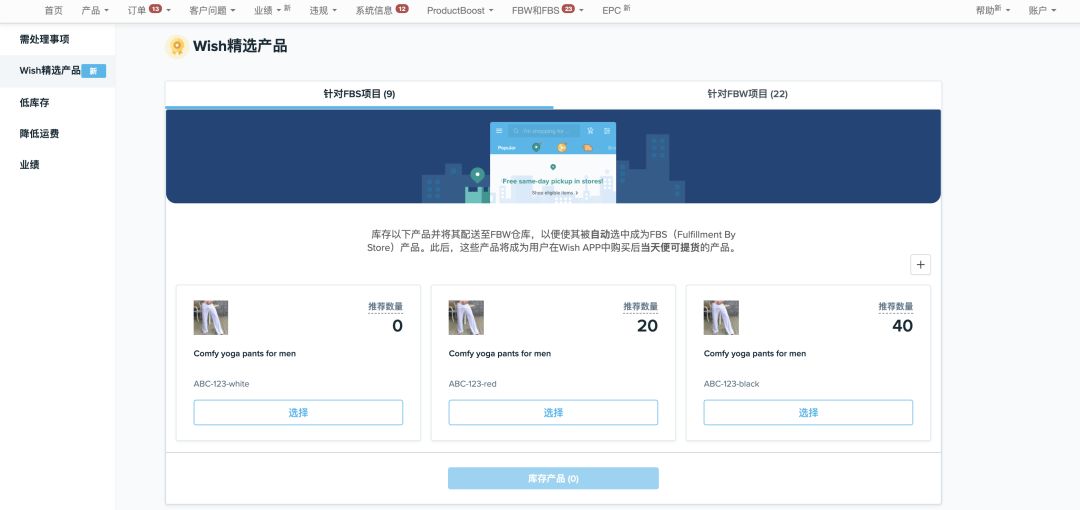1080x510 pixels.
Task: Click the 系统信息 badge showing 12
Action: point(402,9)
